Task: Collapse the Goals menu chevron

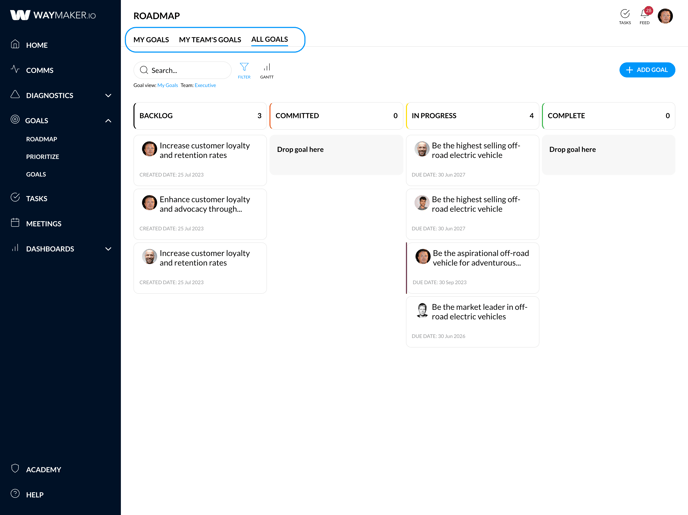Action: point(108,121)
